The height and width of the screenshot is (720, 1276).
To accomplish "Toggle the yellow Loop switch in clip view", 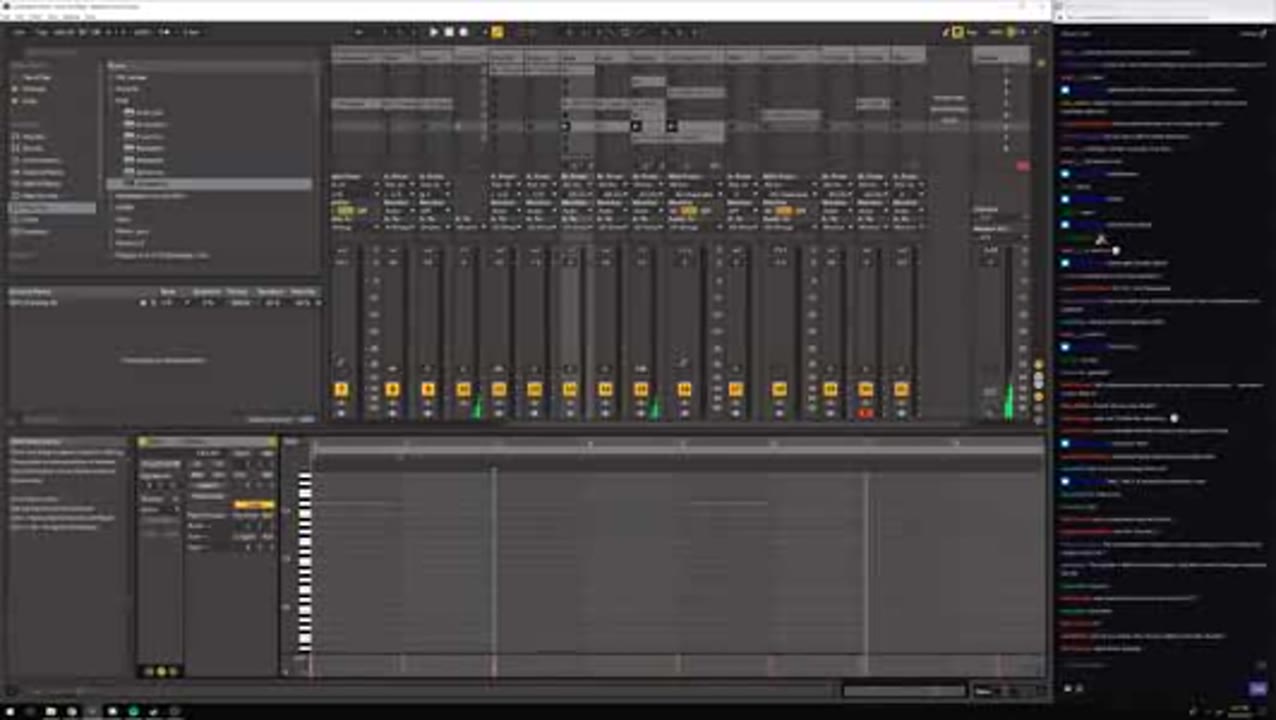I will (x=254, y=505).
